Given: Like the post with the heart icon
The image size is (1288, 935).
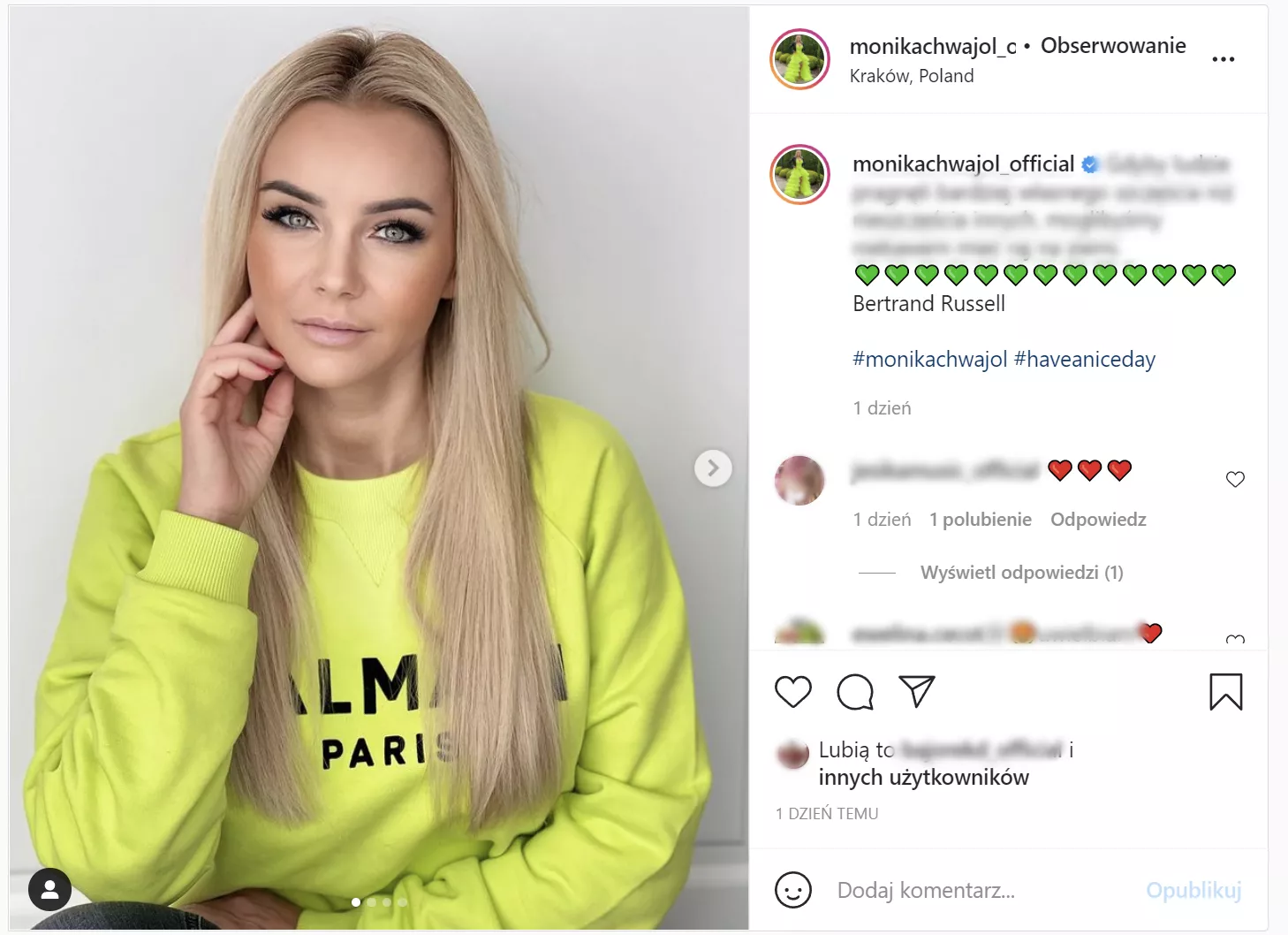Looking at the screenshot, I should click(x=792, y=692).
